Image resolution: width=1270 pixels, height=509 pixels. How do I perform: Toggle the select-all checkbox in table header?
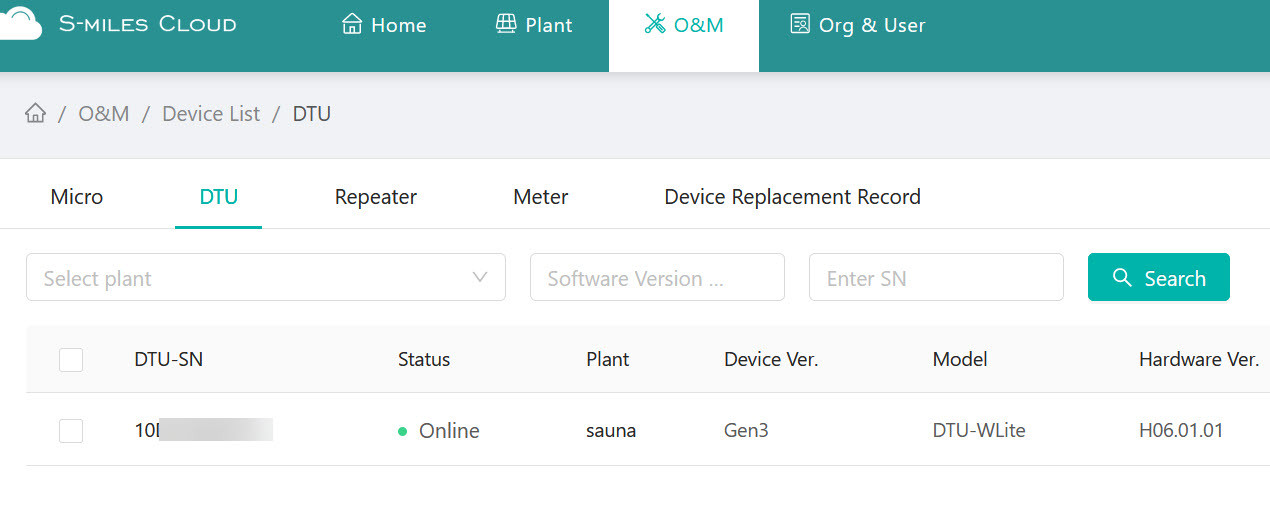[71, 359]
